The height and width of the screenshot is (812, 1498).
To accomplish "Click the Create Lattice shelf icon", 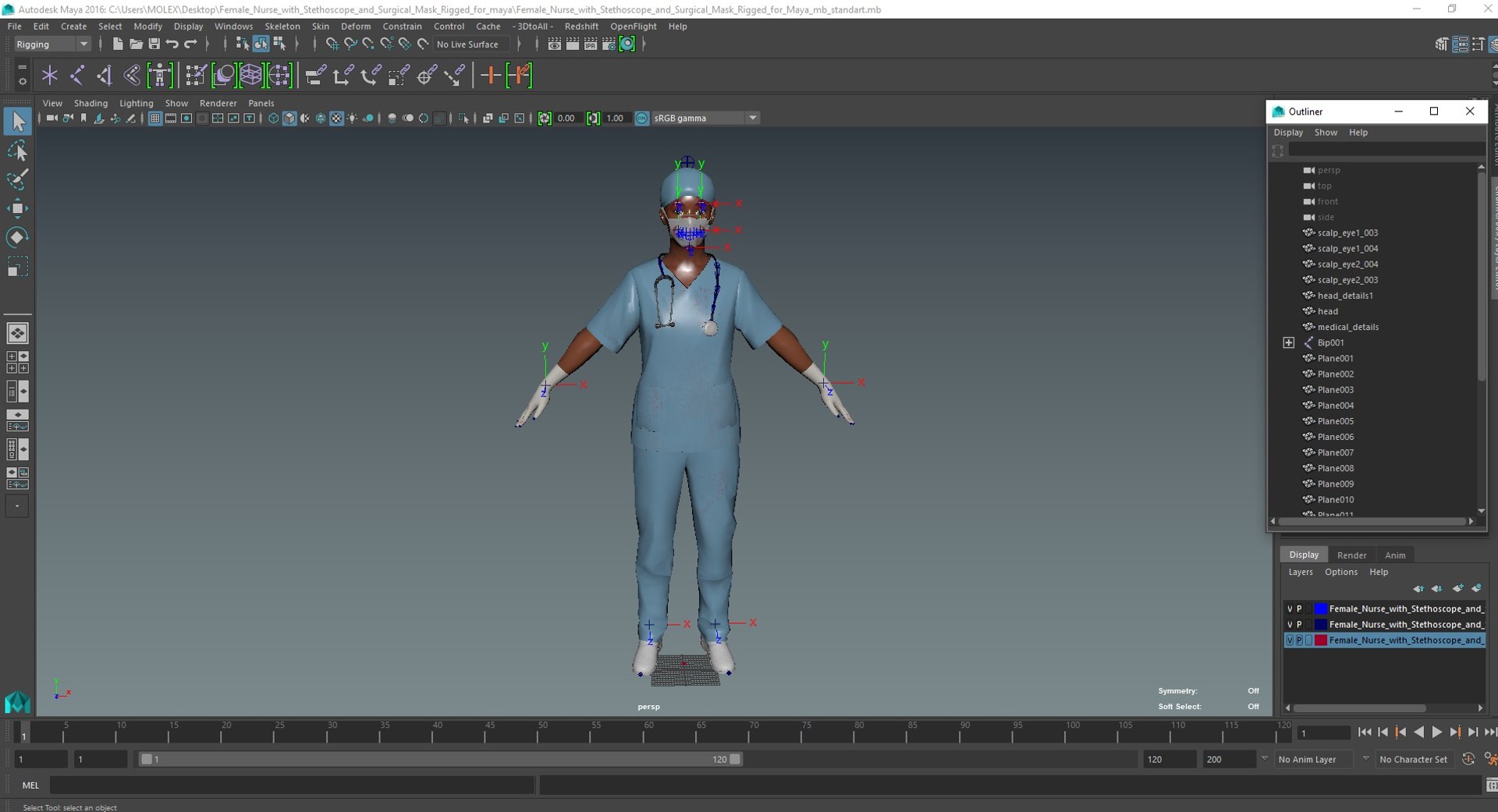I will (251, 76).
